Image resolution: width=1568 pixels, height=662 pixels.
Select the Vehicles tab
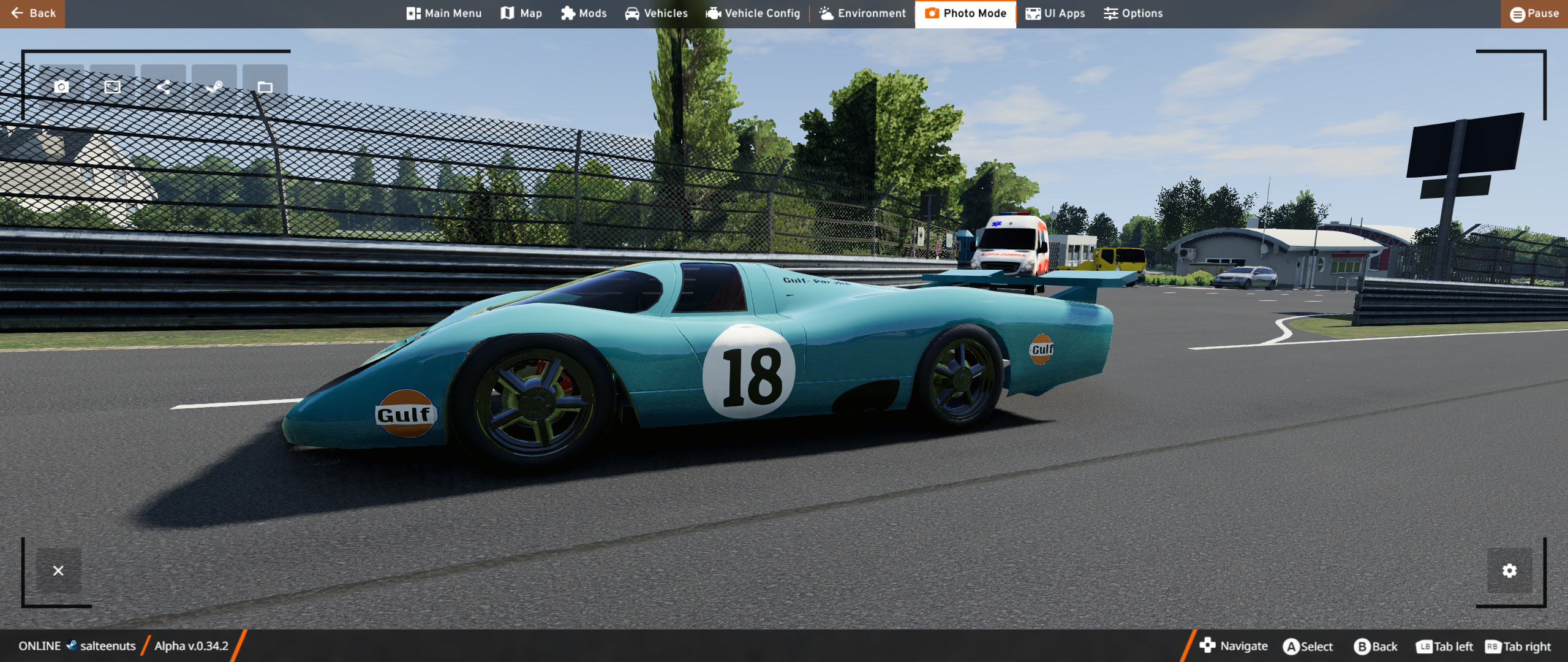(x=656, y=13)
